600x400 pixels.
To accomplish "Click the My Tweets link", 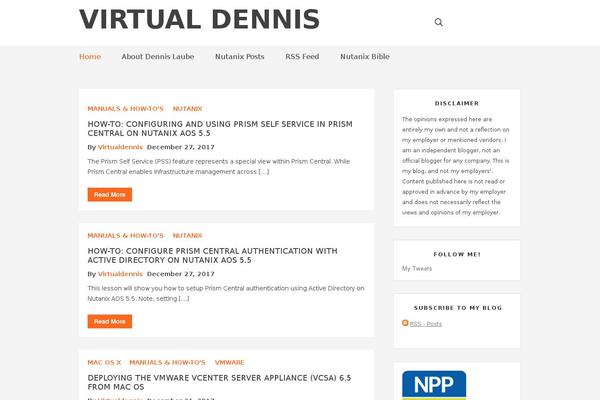I will click(x=417, y=268).
